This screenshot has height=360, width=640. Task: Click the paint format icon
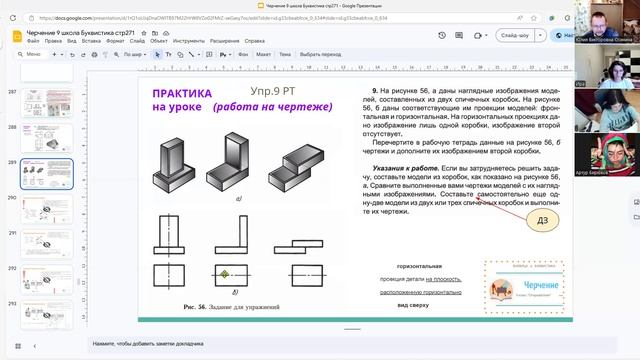point(105,54)
